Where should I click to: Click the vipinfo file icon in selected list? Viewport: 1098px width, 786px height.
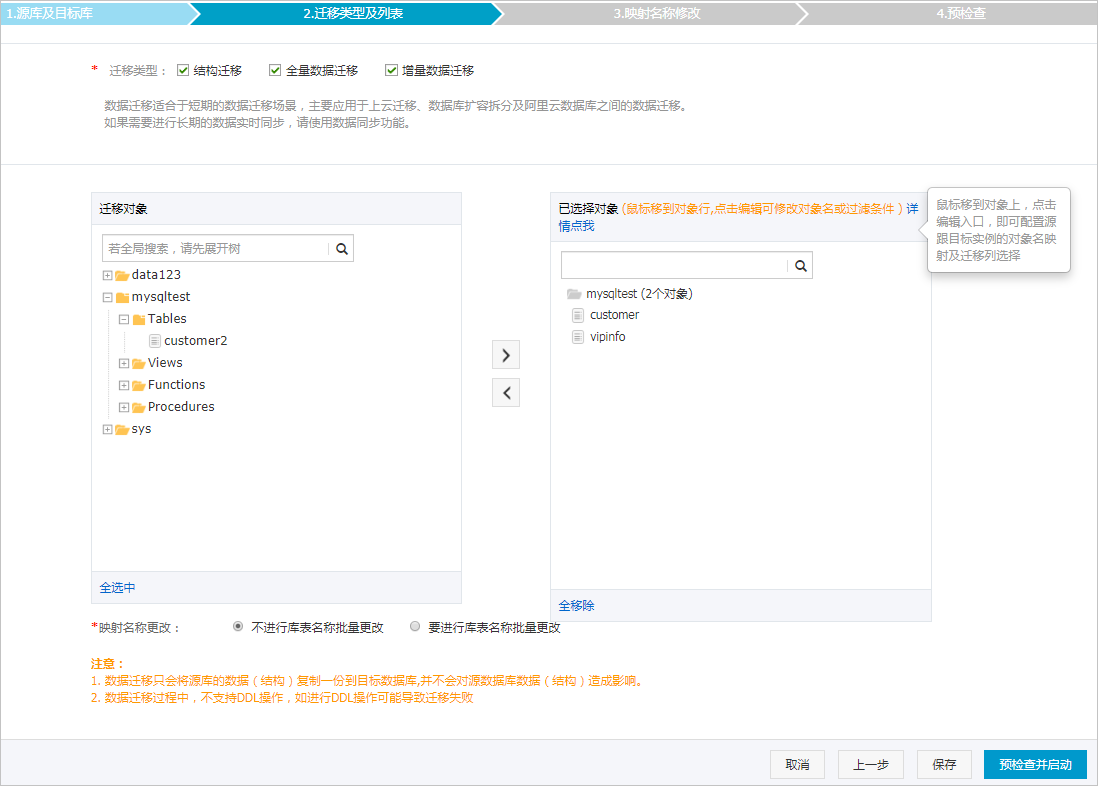[577, 337]
